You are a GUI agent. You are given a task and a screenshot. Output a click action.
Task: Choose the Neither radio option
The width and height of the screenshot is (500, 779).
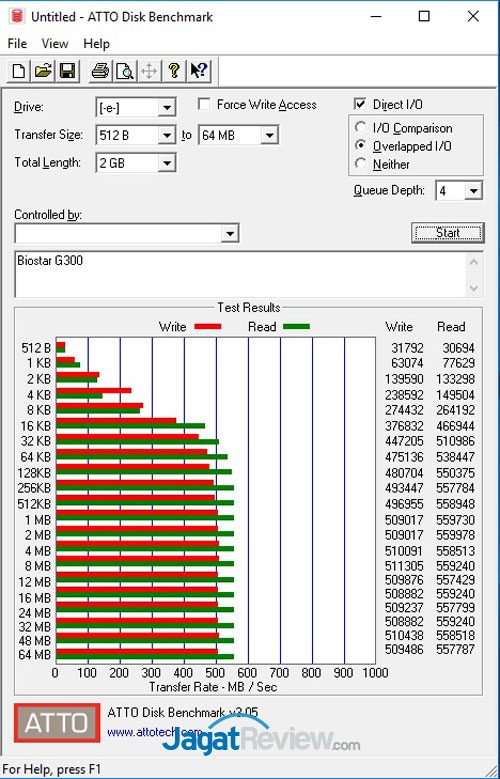(x=361, y=164)
